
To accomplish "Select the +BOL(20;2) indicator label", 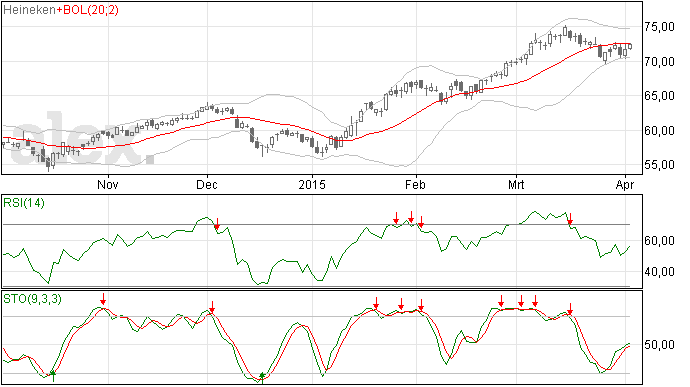I will pos(87,10).
